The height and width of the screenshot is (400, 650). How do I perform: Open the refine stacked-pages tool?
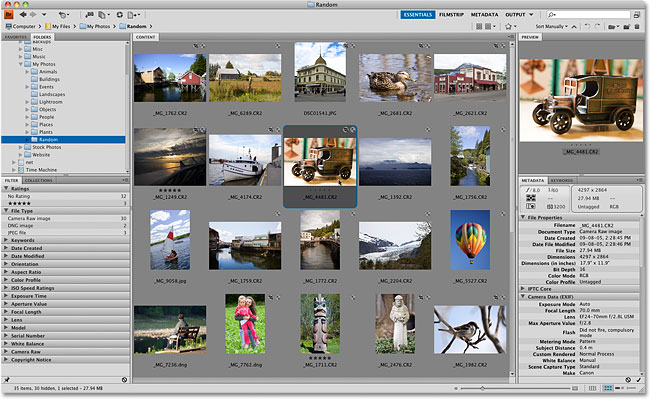pyautogui.click(x=103, y=15)
